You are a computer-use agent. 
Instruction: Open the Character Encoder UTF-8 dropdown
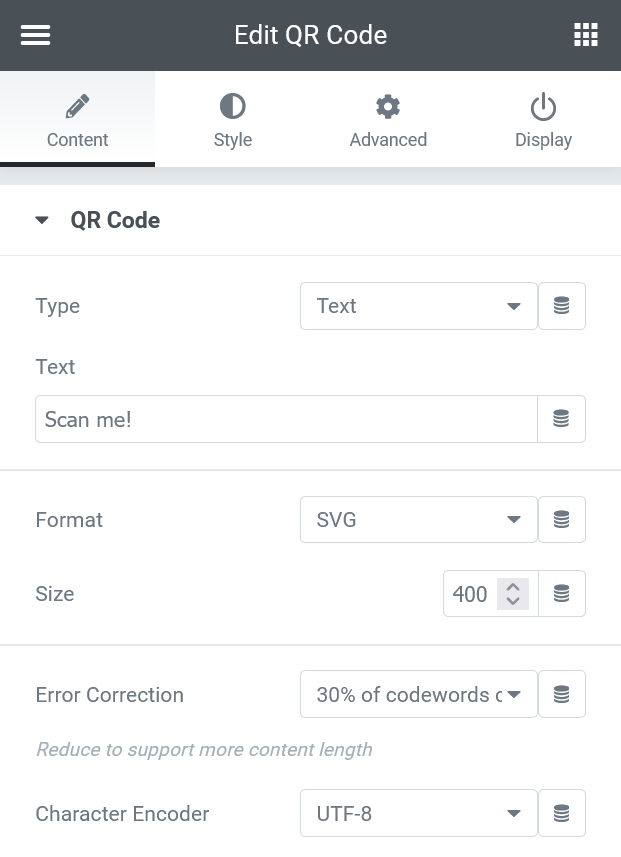pyautogui.click(x=419, y=813)
